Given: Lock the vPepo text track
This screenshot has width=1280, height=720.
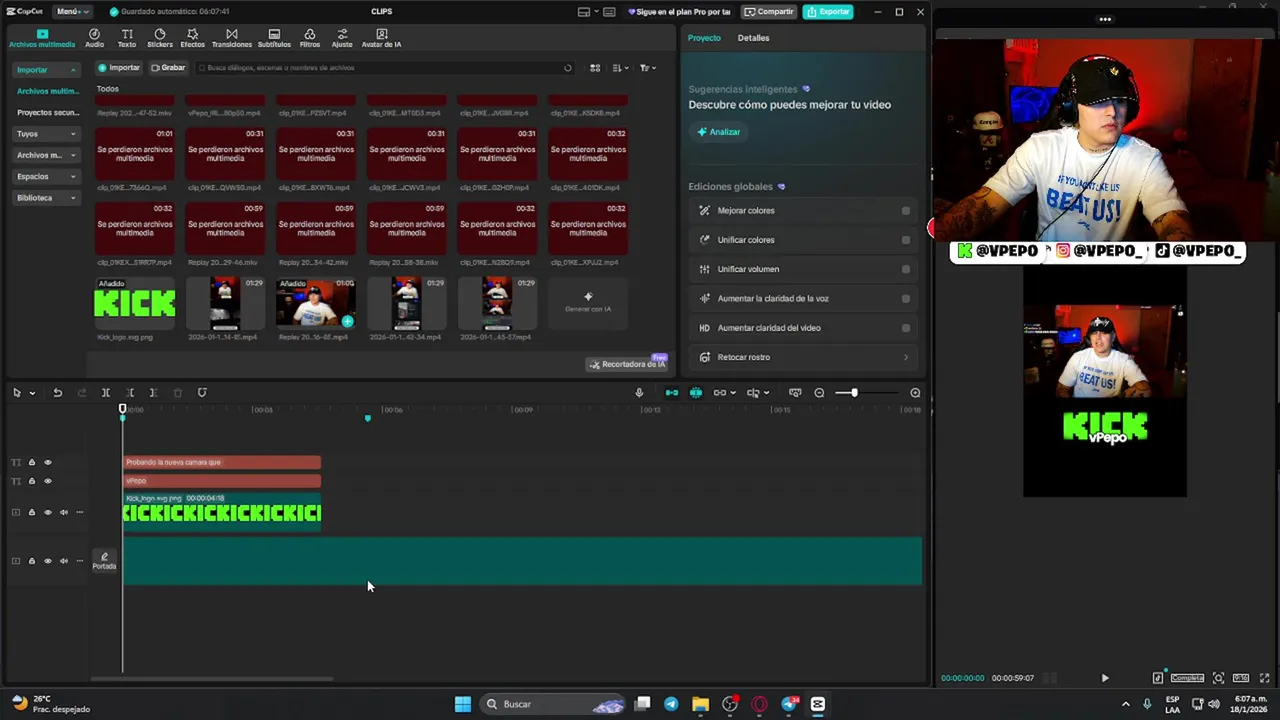Looking at the screenshot, I should coord(31,481).
